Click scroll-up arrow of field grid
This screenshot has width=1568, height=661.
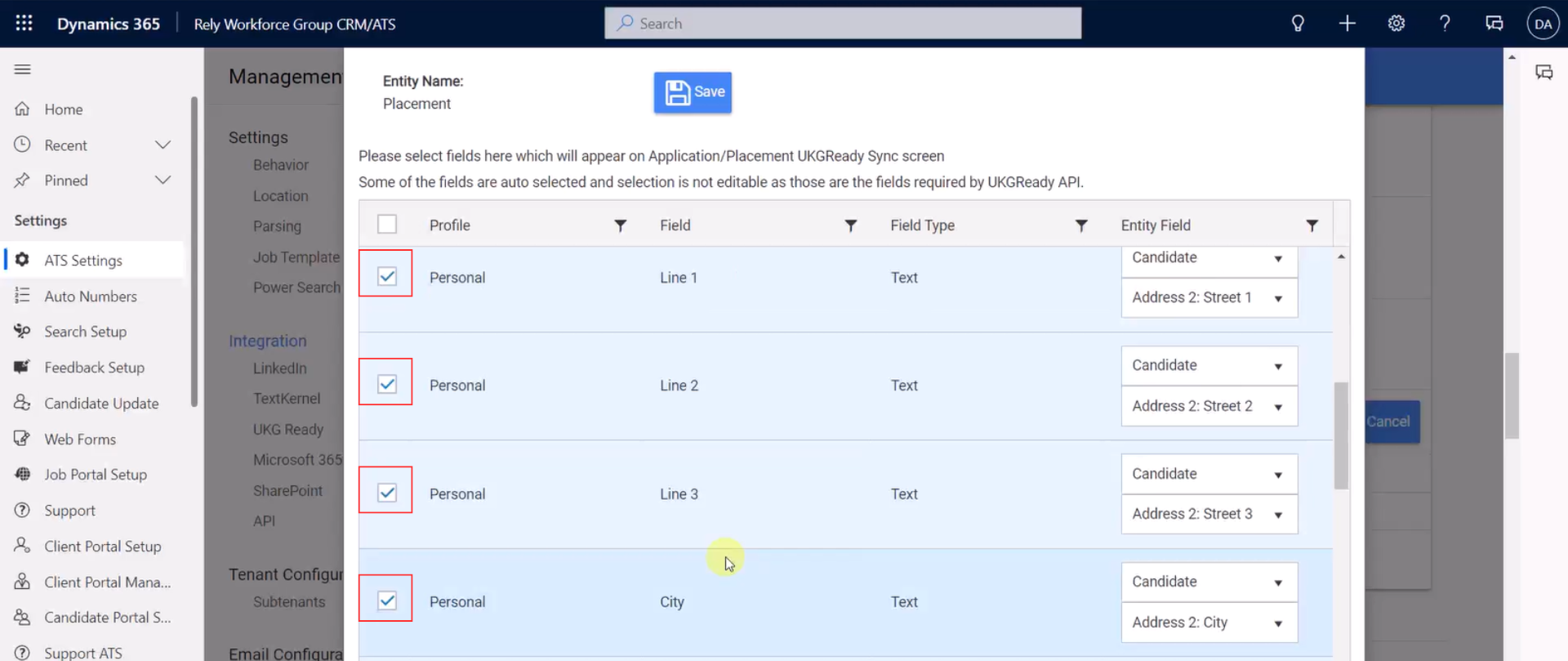point(1341,257)
